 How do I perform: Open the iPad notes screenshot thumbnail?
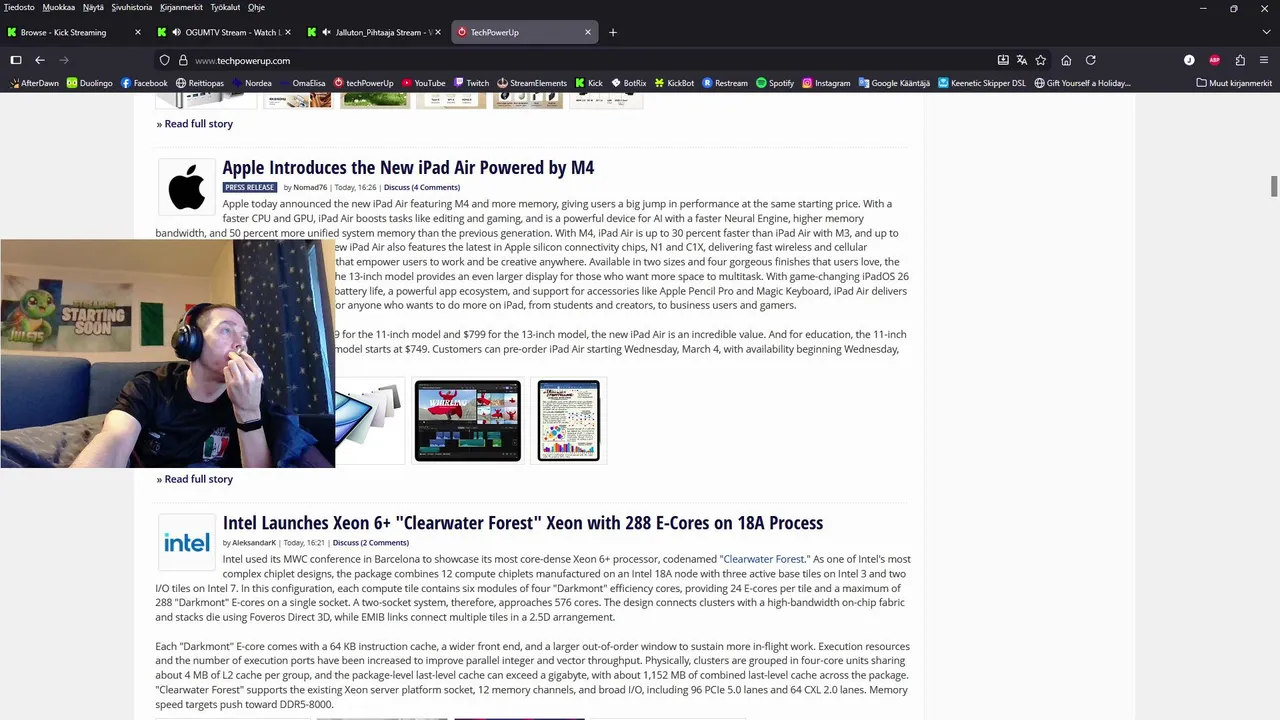click(x=569, y=420)
